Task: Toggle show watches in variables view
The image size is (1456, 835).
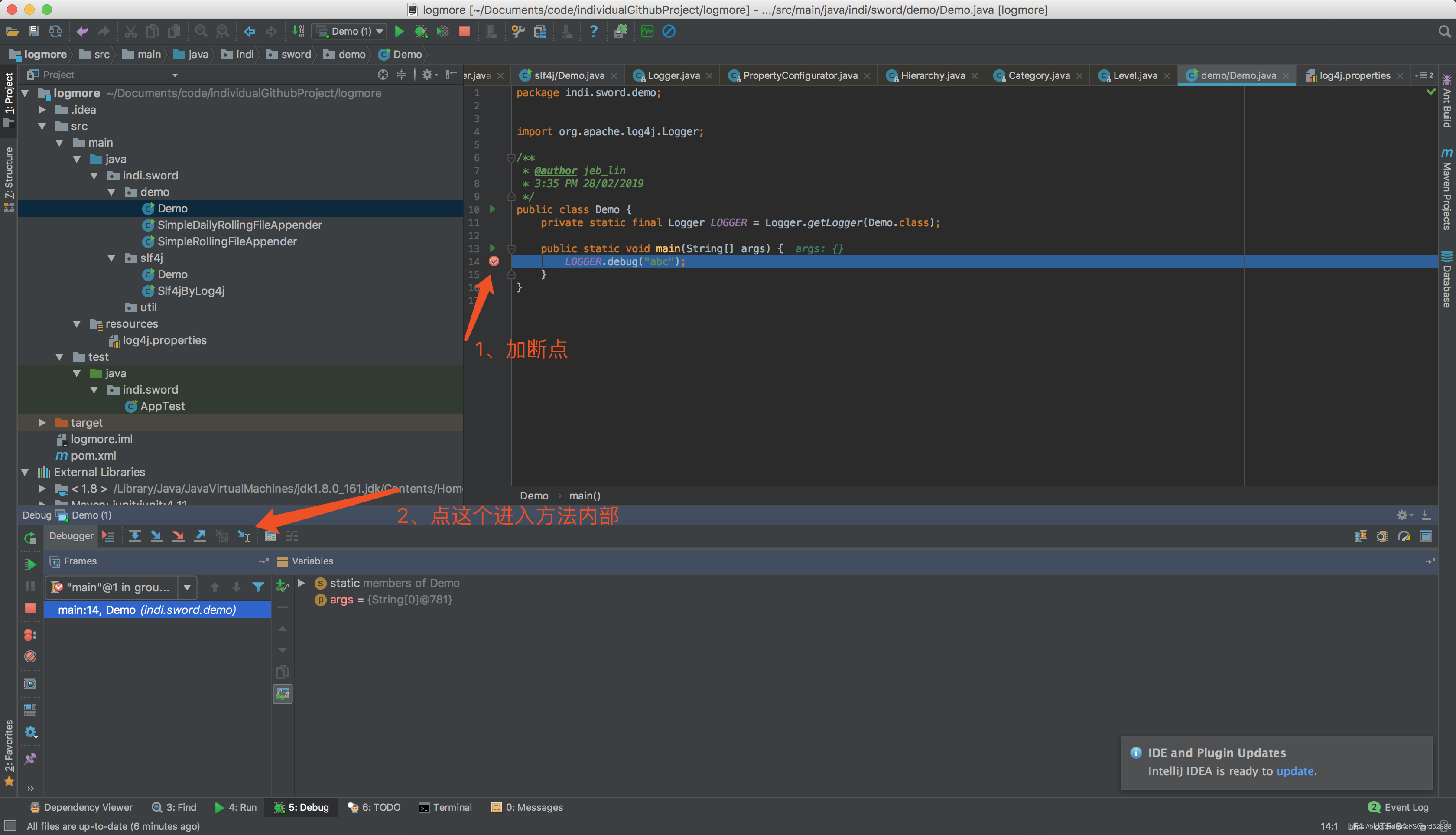Action: [x=283, y=694]
